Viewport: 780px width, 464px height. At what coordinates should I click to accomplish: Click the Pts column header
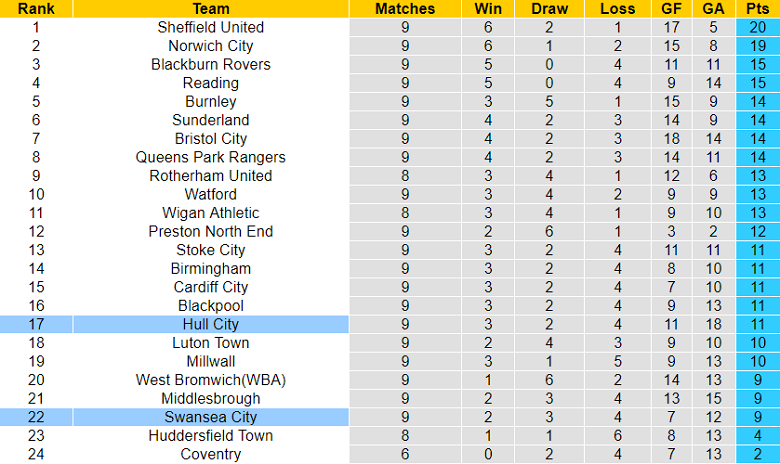point(756,8)
